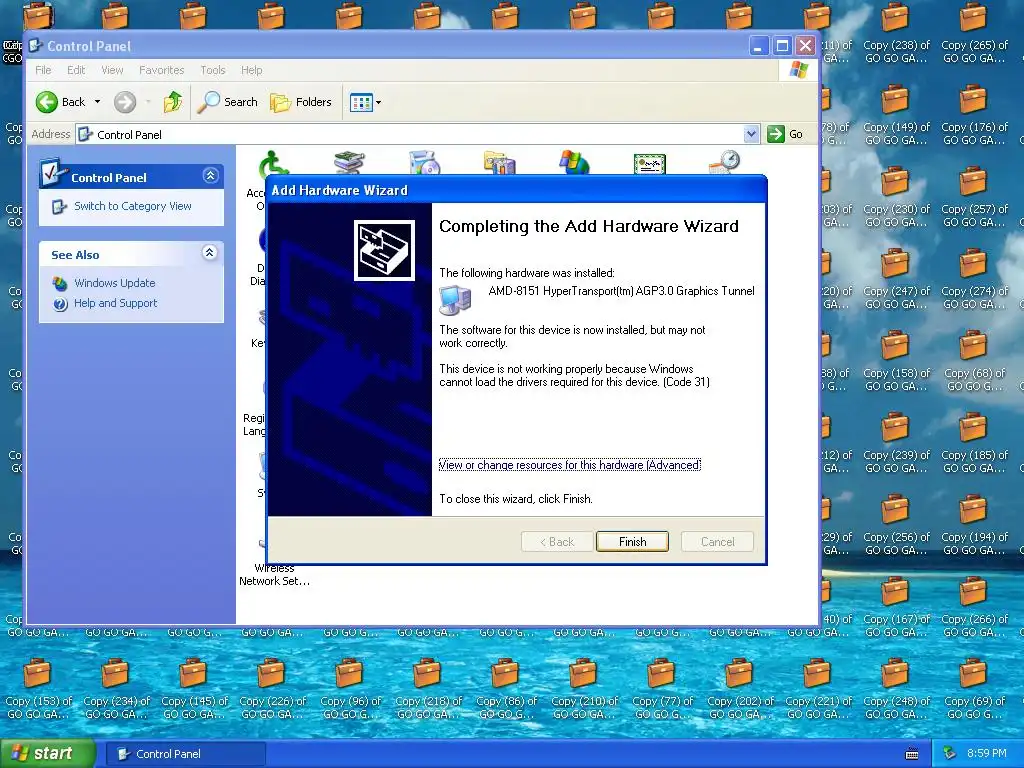
Task: Select desktop icon Copy (265) of GO GO GA
Action: tap(974, 33)
